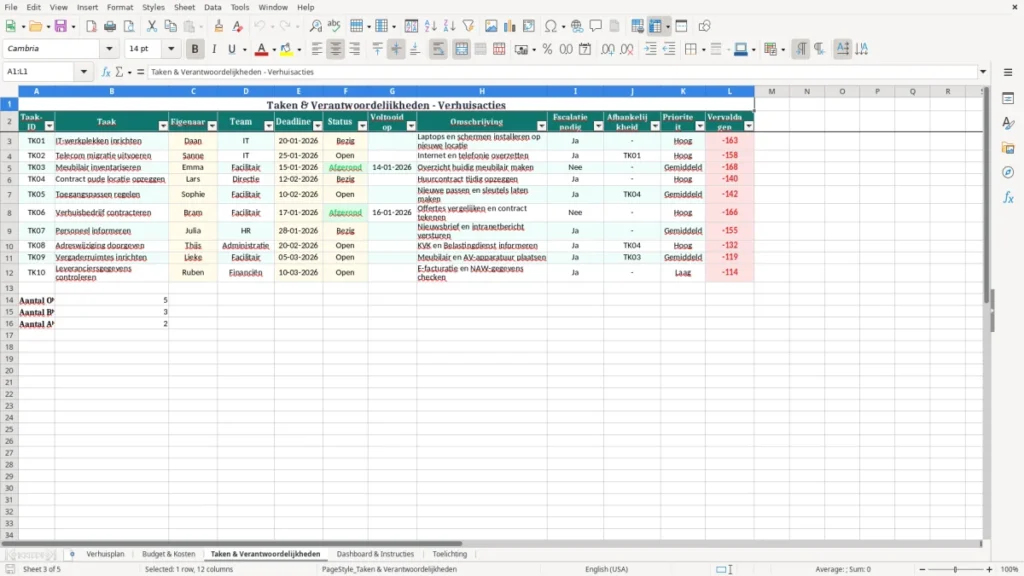The image size is (1024, 576).
Task: Click the Save document icon
Action: [61, 26]
